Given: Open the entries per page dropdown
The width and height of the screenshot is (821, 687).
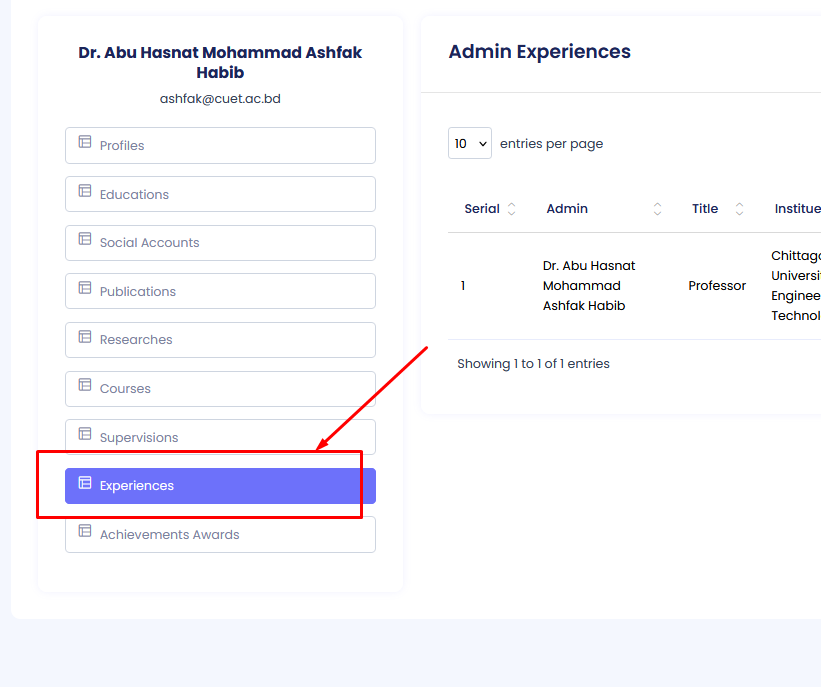Looking at the screenshot, I should pyautogui.click(x=469, y=143).
